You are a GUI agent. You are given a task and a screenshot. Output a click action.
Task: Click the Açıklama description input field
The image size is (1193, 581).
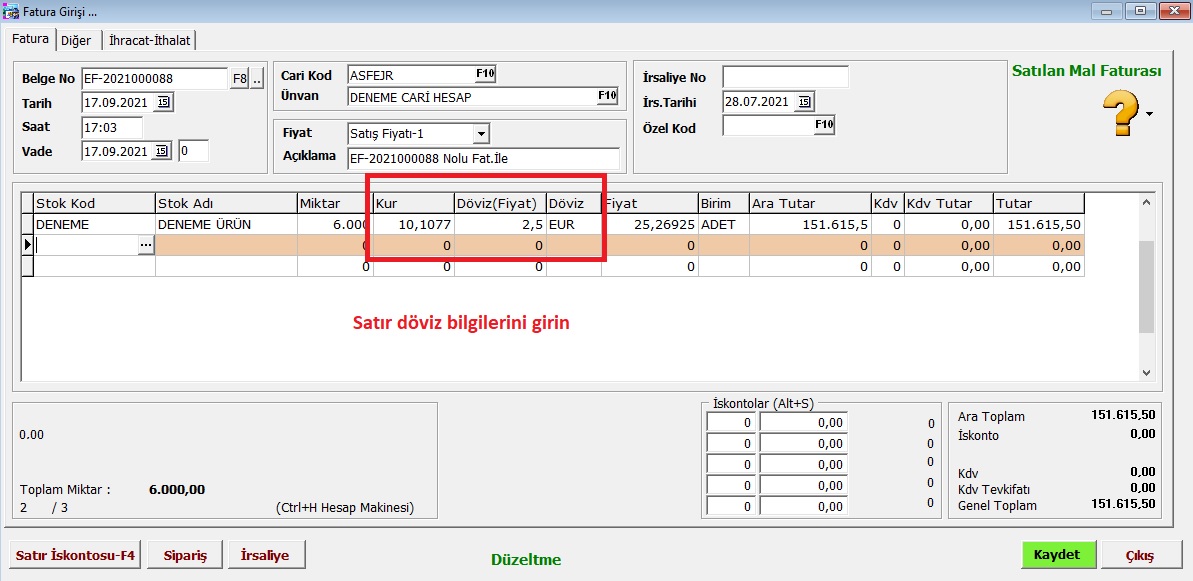click(482, 158)
